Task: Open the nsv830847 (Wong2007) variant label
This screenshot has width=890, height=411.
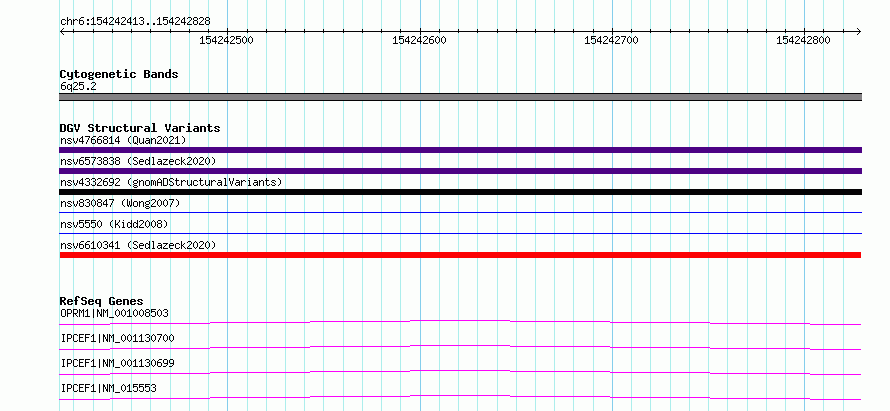Action: (x=120, y=203)
